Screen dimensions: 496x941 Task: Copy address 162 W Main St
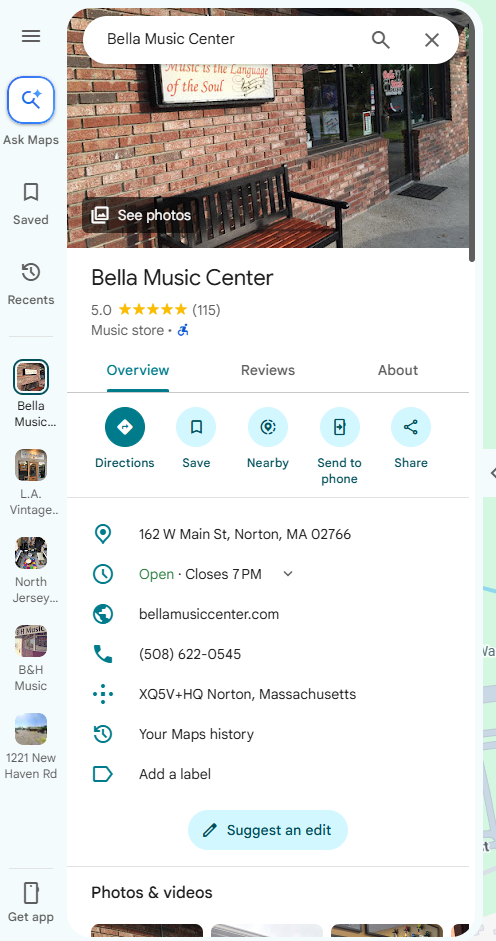[245, 534]
